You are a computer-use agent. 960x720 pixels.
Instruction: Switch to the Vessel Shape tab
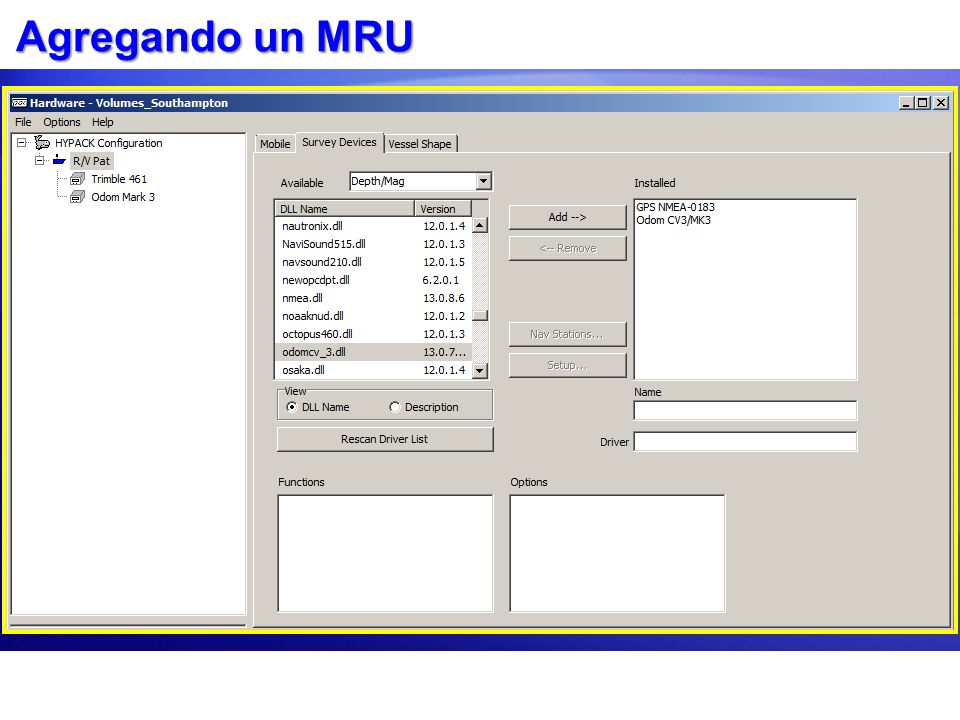[420, 144]
